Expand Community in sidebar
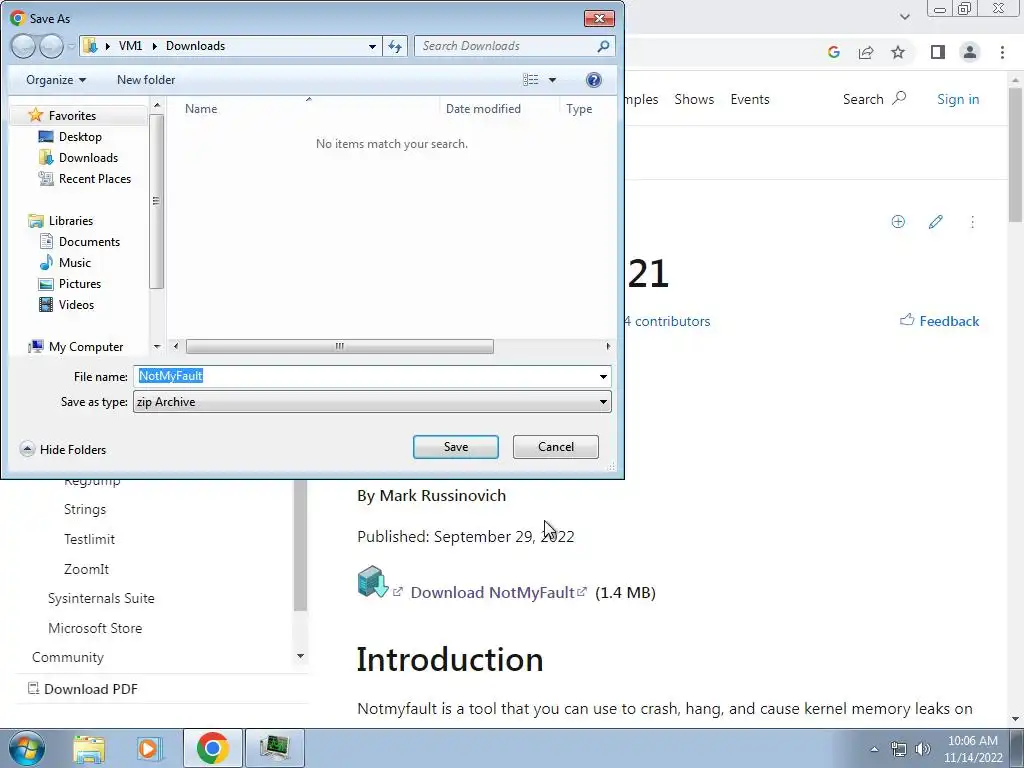Image resolution: width=1024 pixels, height=768 pixels. click(68, 657)
